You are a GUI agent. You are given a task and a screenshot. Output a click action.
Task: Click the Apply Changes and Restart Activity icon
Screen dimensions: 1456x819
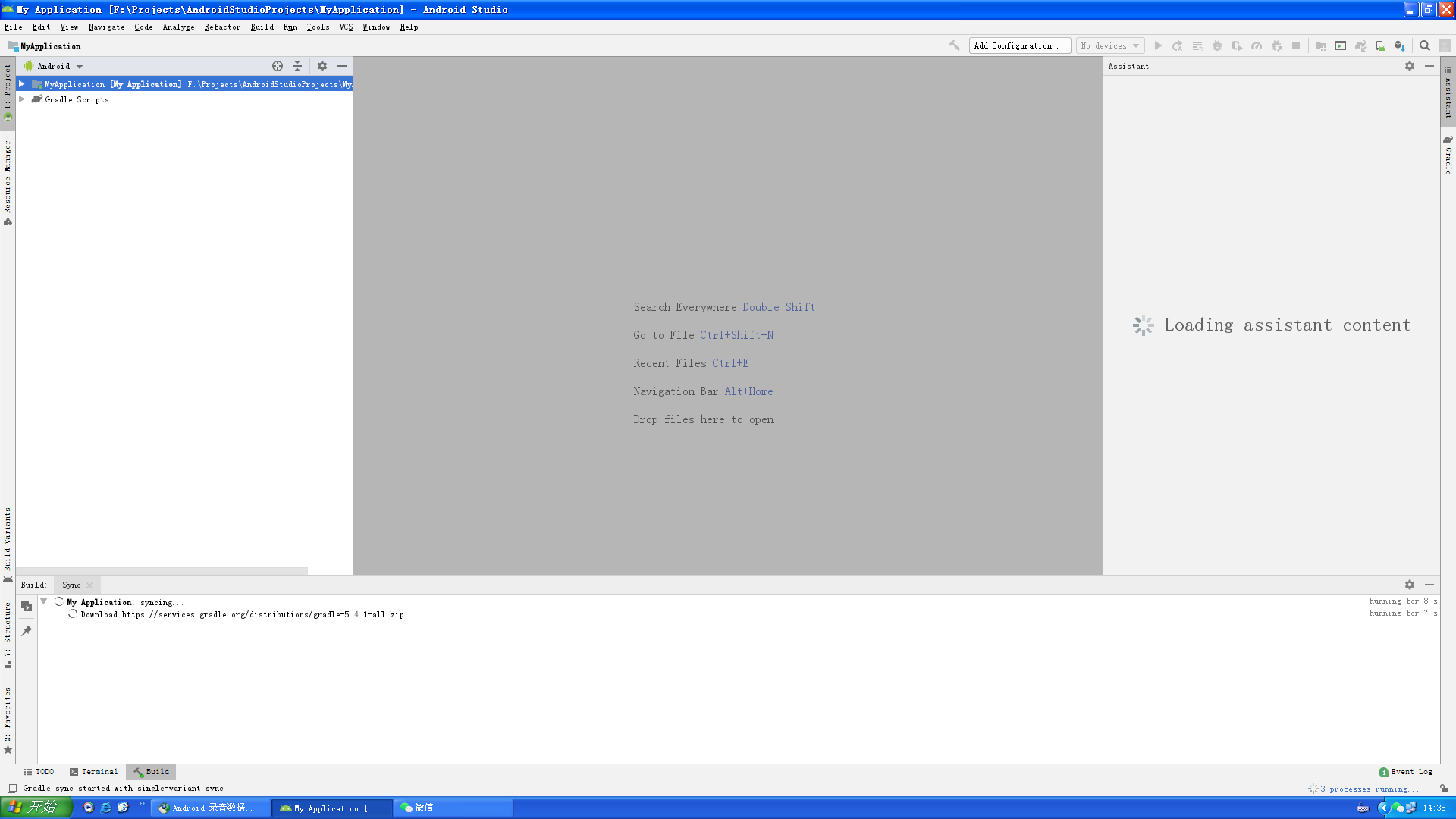(1178, 45)
